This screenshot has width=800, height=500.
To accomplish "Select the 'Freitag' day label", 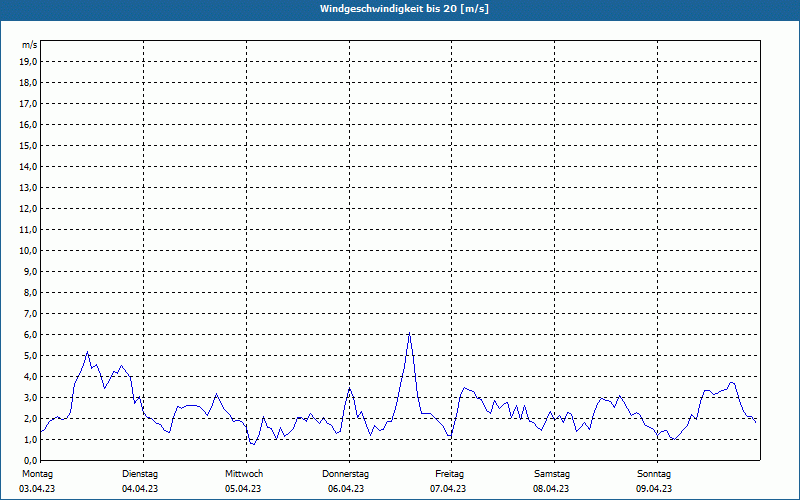I will [x=449, y=474].
